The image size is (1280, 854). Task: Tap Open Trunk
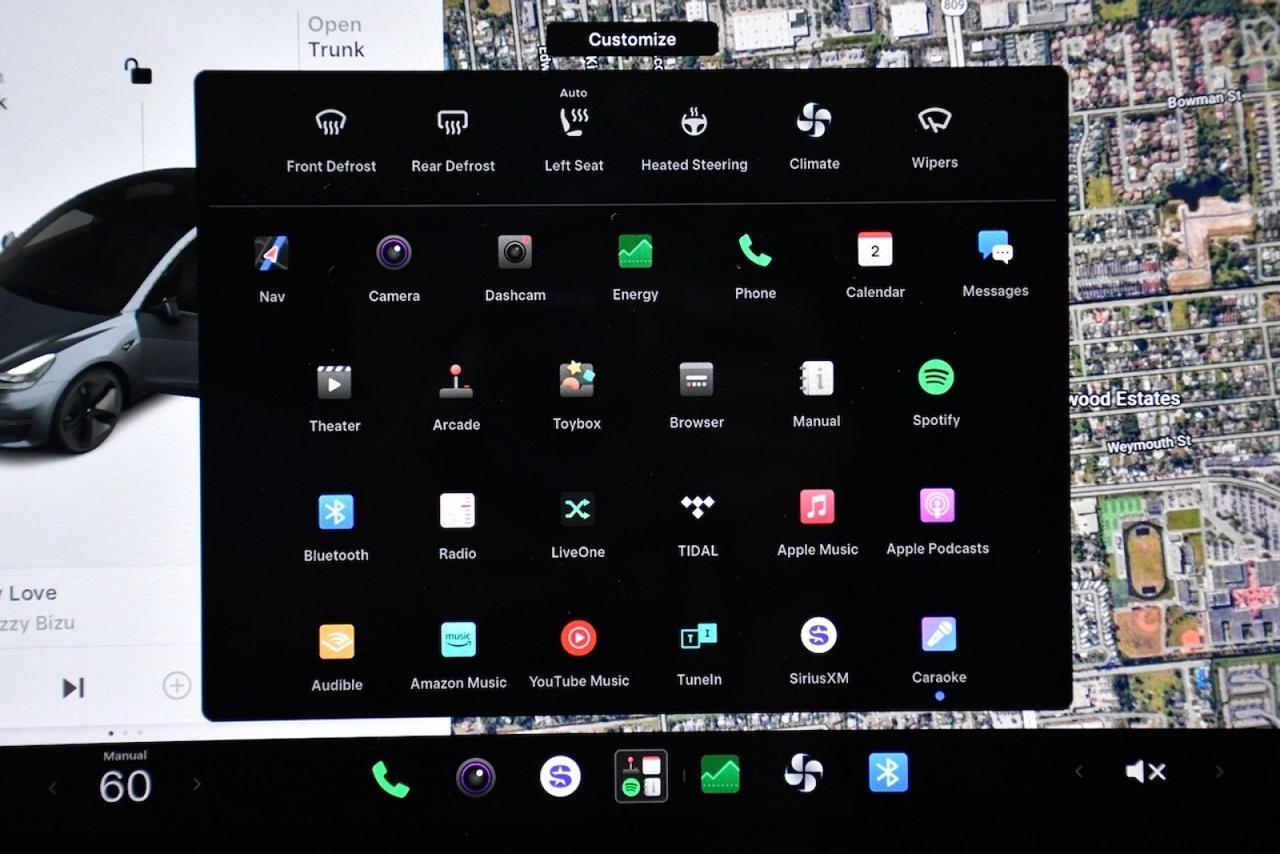pos(336,37)
